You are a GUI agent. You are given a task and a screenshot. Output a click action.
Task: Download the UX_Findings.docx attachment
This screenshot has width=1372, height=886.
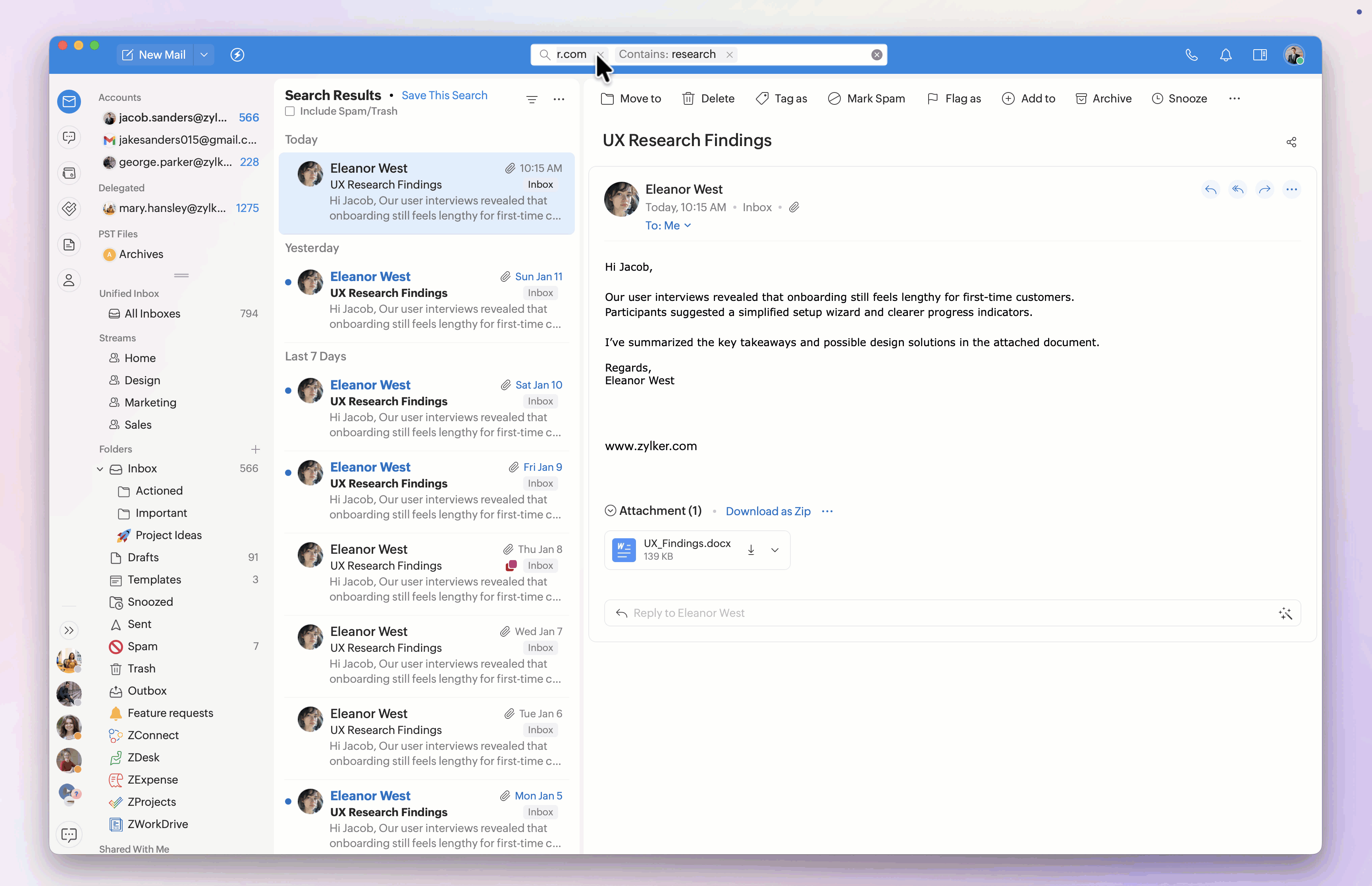(751, 550)
